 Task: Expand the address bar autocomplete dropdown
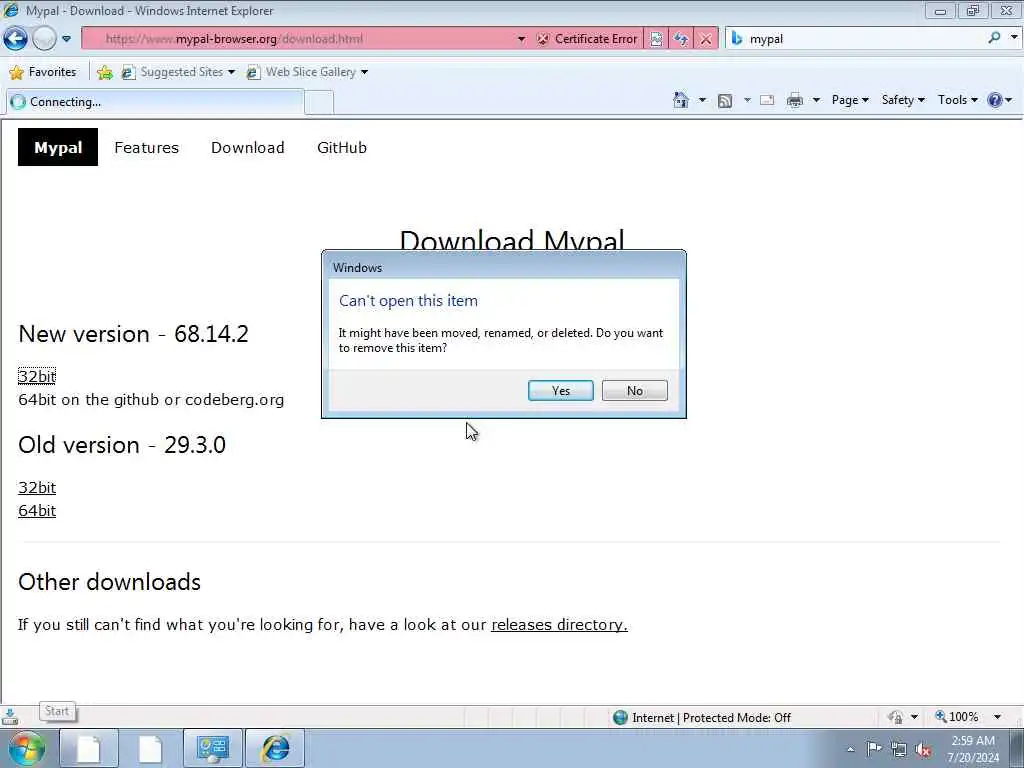tap(521, 39)
